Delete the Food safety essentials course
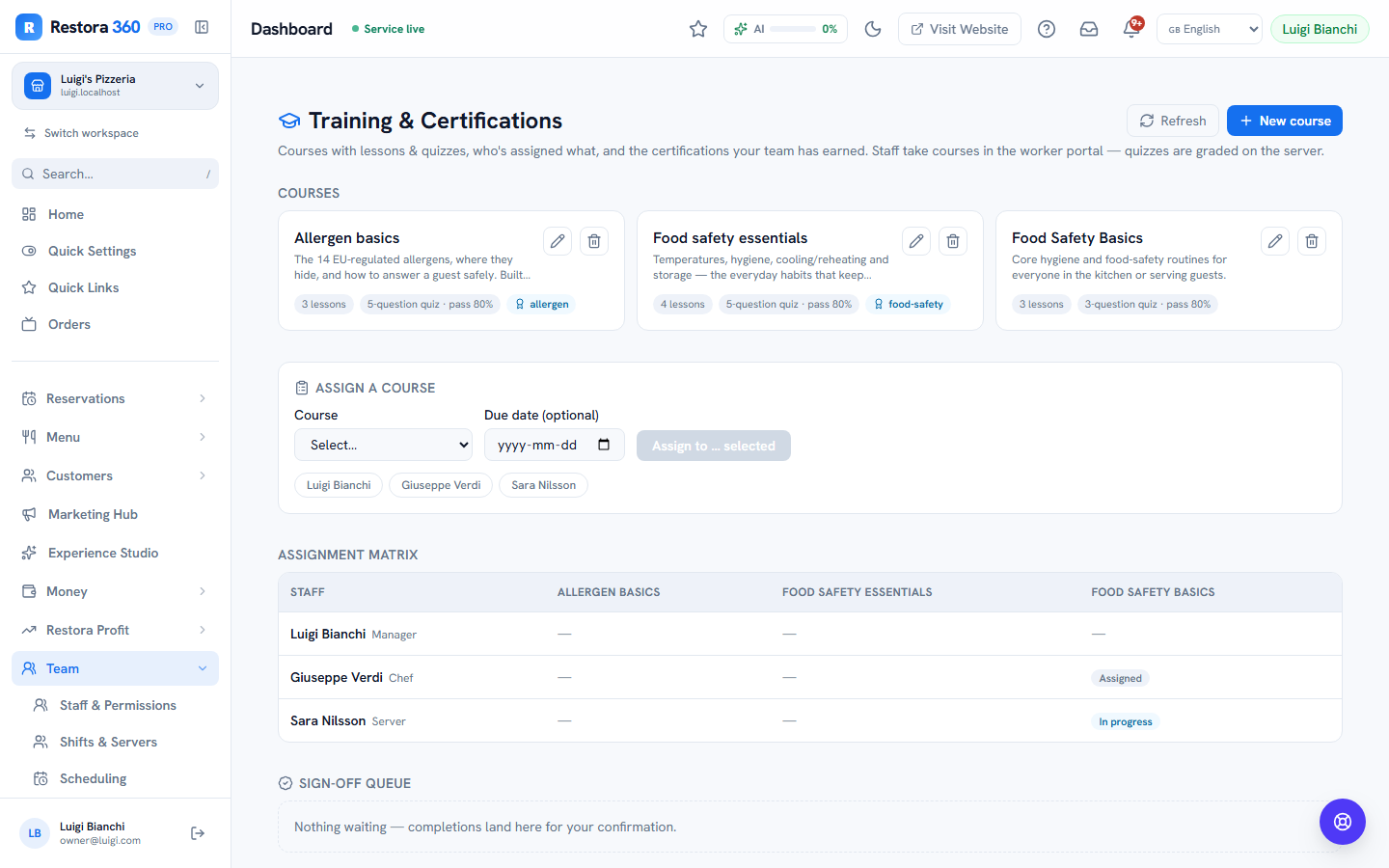The image size is (1389, 868). (953, 241)
